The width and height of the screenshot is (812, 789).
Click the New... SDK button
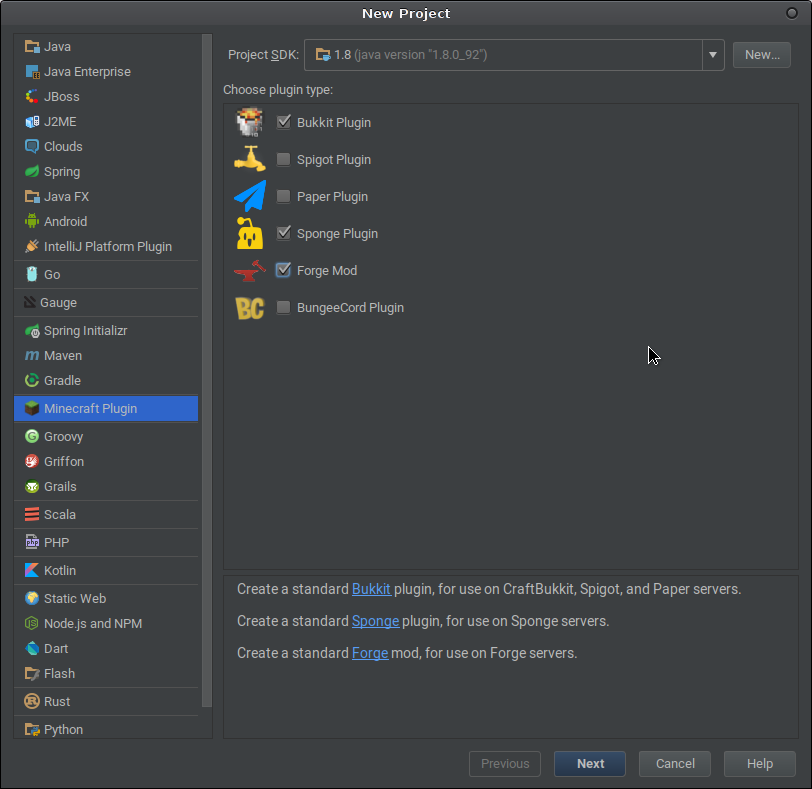(762, 55)
